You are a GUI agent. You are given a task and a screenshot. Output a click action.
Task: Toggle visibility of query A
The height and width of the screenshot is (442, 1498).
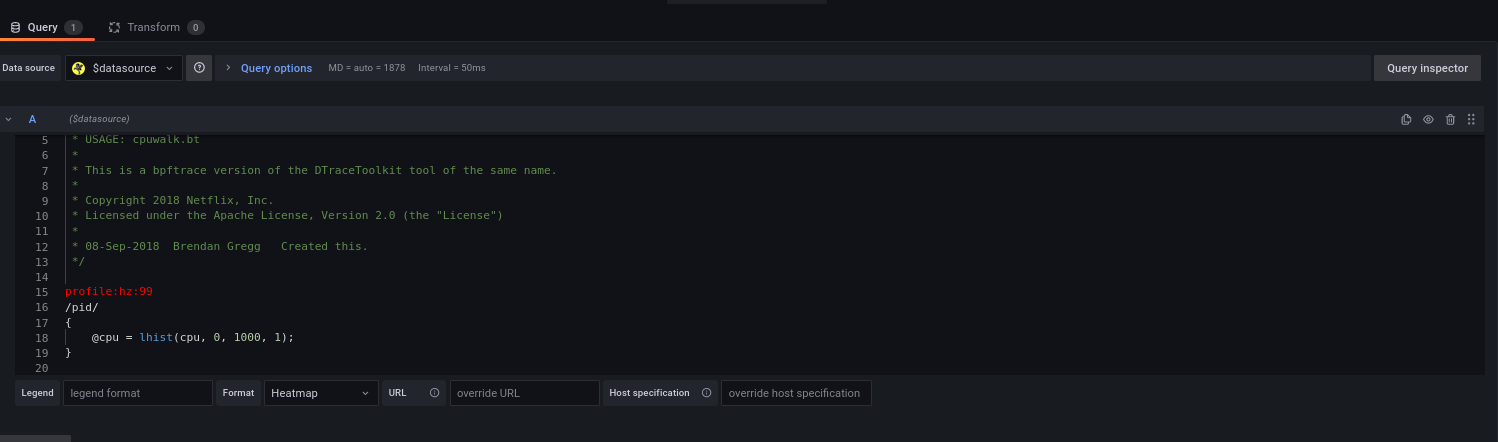(1428, 120)
